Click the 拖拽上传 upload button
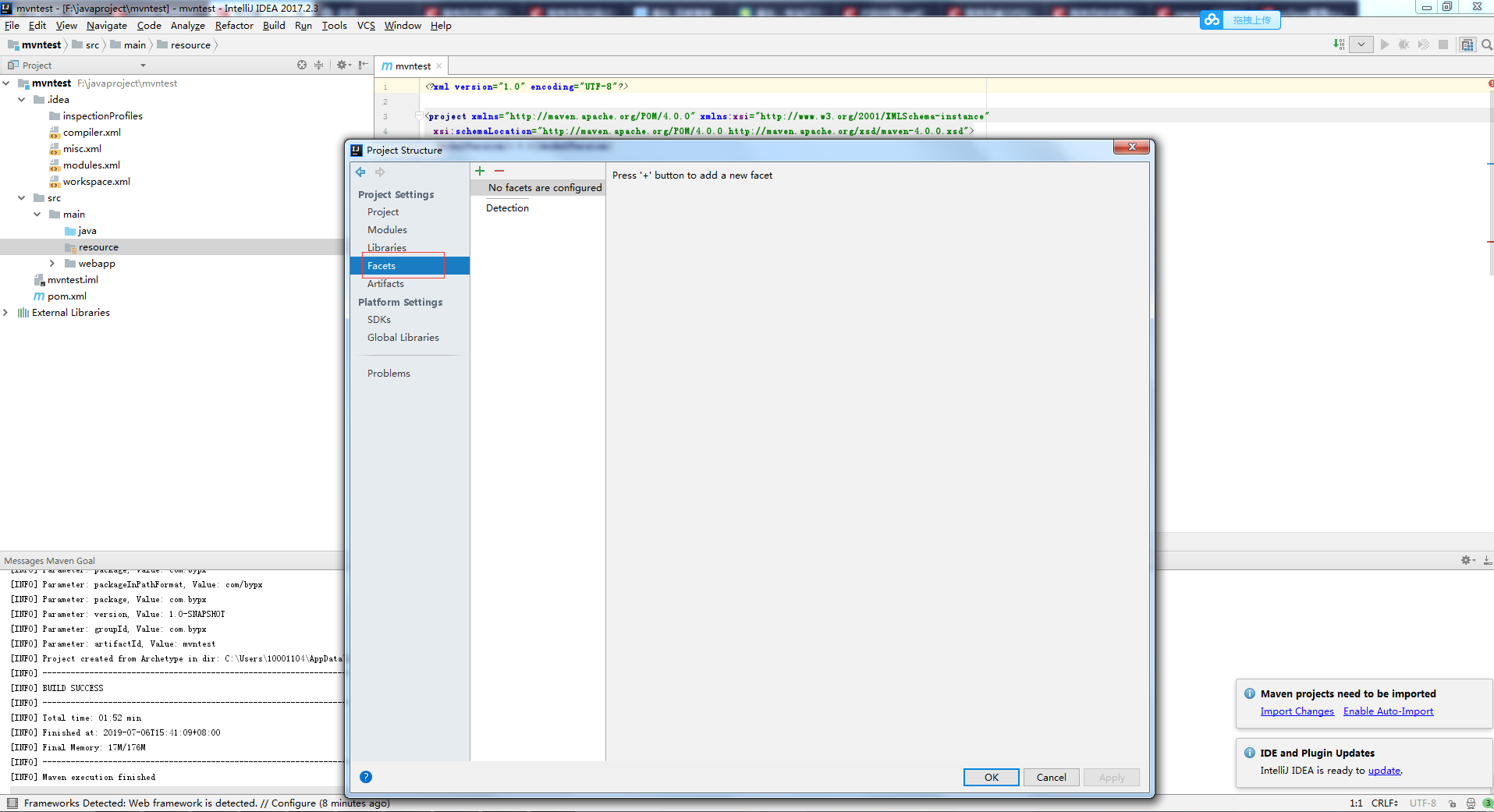The height and width of the screenshot is (812, 1494). point(1252,20)
